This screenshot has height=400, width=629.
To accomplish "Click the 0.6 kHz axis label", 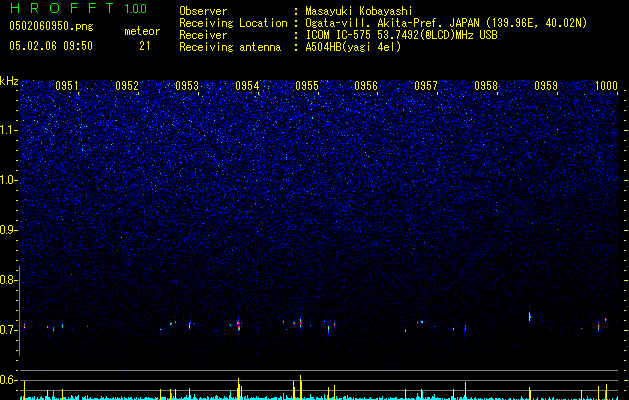I will click(9, 380).
